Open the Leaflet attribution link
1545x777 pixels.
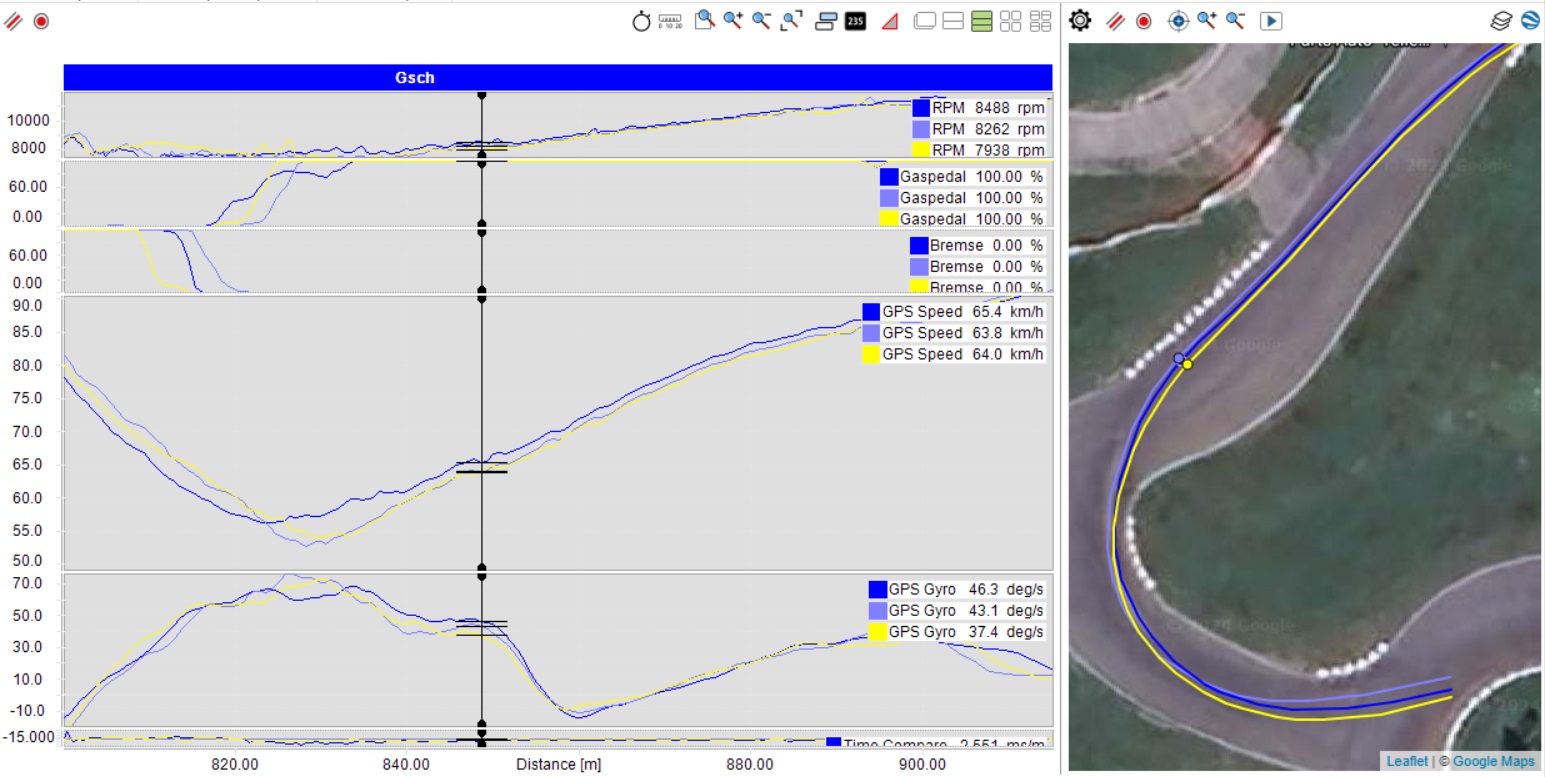pos(1407,762)
